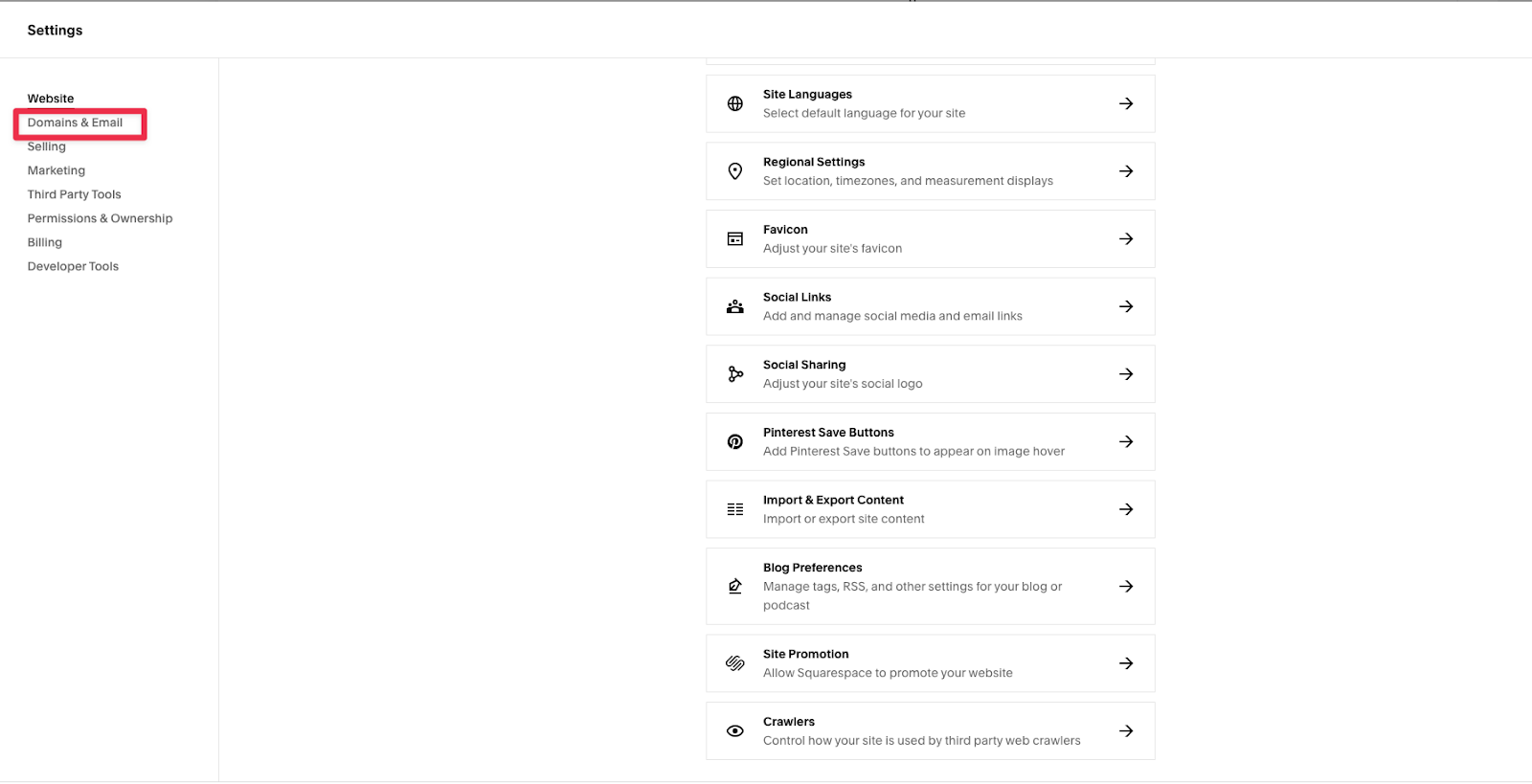
Task: Open the Site Languages title
Action: (x=807, y=95)
